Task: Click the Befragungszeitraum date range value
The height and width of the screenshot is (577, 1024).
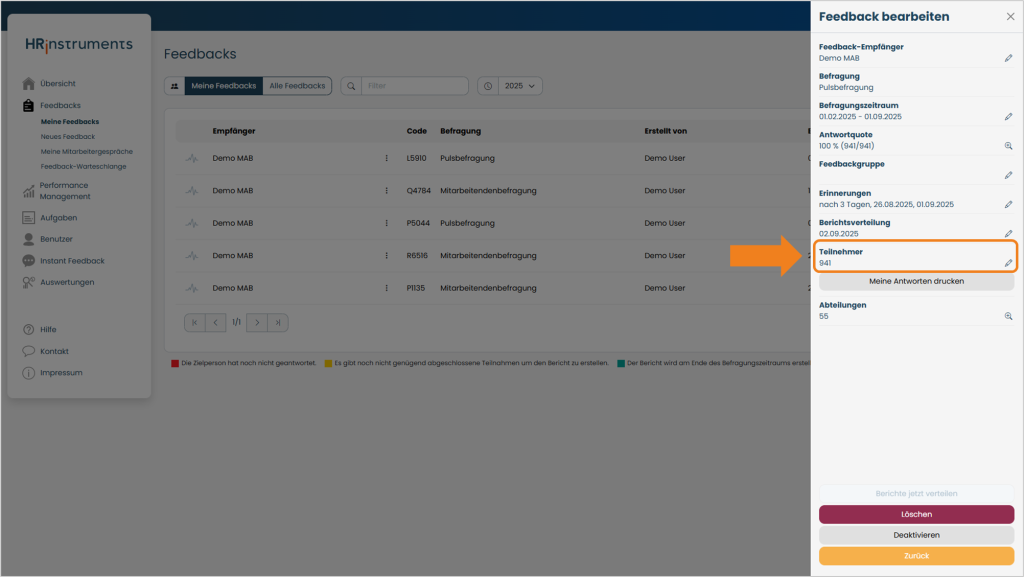Action: [860, 117]
